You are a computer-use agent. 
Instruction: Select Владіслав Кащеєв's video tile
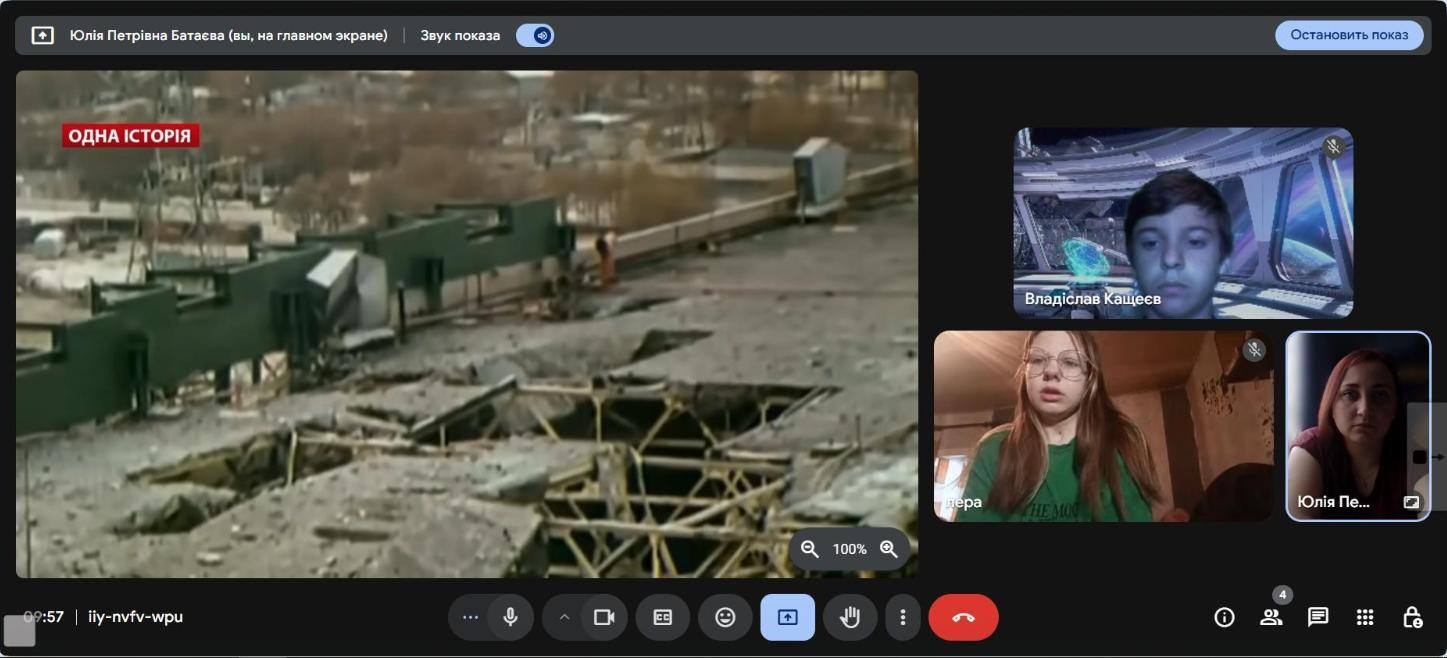point(1182,222)
